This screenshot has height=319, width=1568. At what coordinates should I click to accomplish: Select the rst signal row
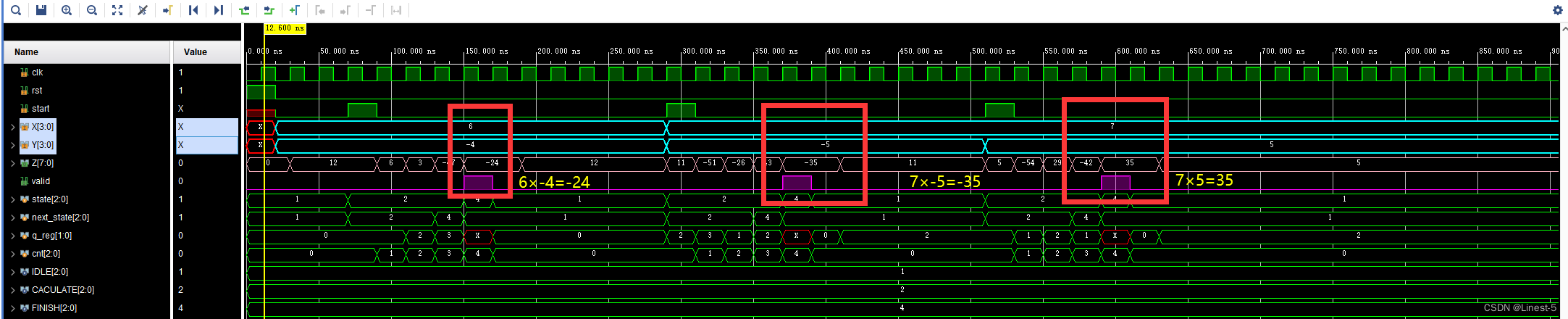(87, 91)
